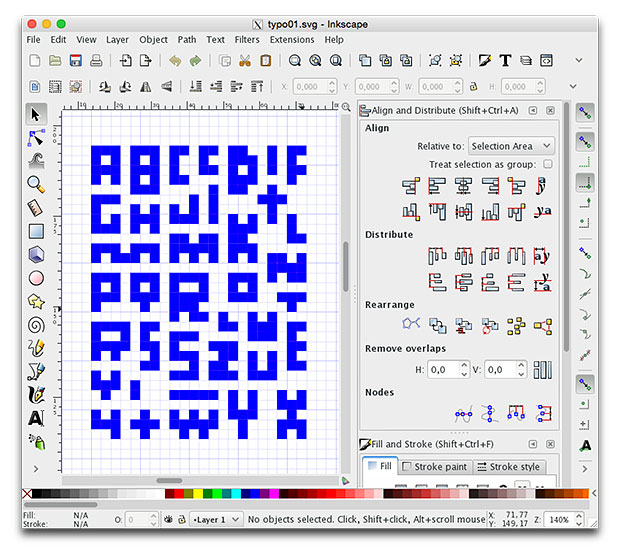Select the Calligraphy tool
The height and width of the screenshot is (556, 620).
point(36,395)
